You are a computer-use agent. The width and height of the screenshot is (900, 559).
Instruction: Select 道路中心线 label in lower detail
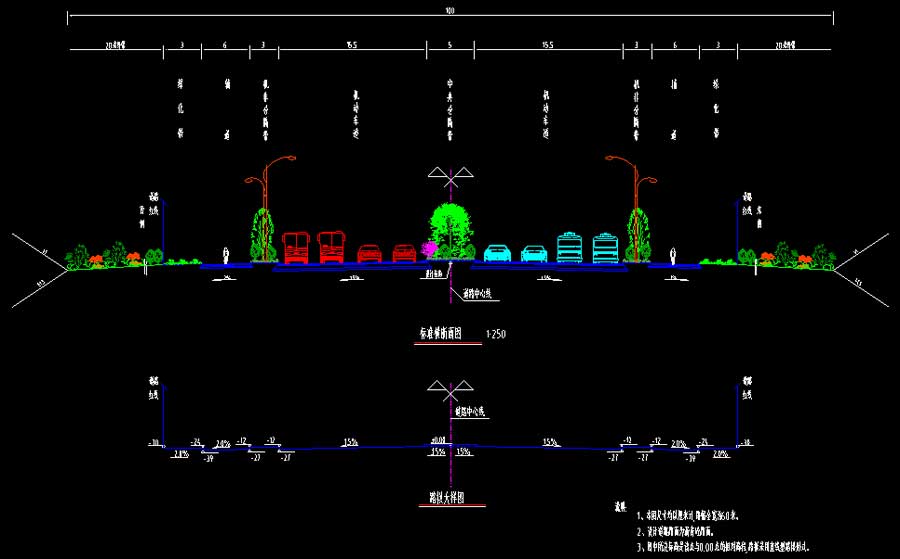click(470, 412)
